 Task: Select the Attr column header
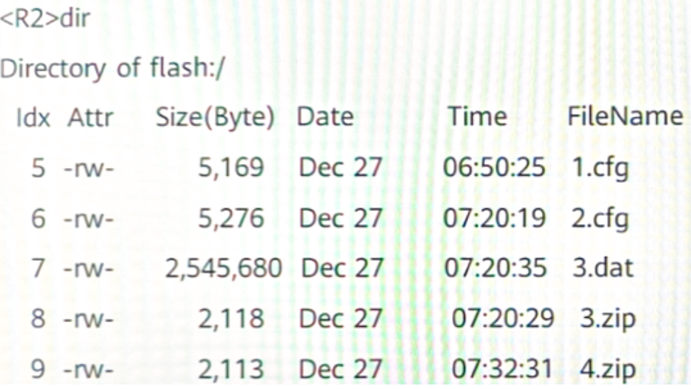click(90, 118)
